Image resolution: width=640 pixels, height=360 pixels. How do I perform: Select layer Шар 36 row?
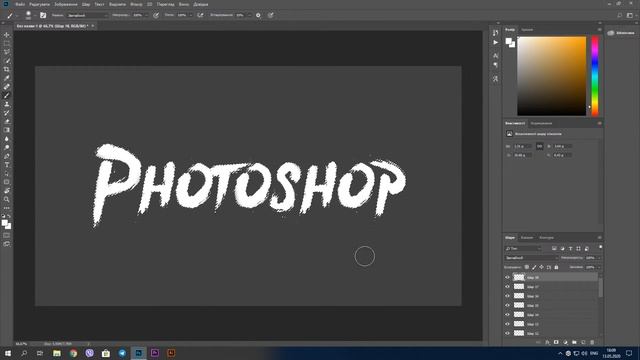pyautogui.click(x=555, y=296)
